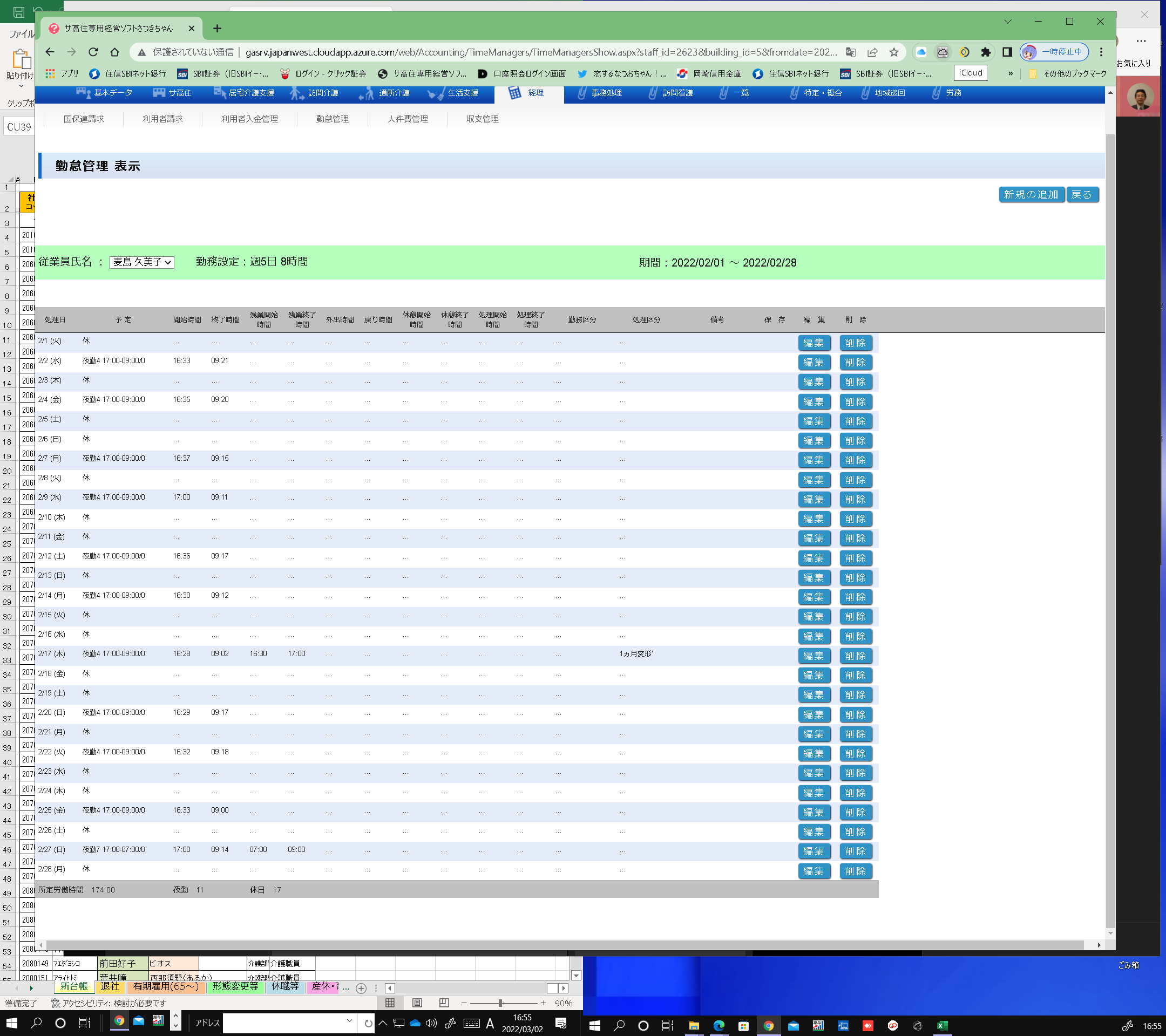Expand hidden bookmarks chevron
The image size is (1166, 1036).
pyautogui.click(x=1011, y=73)
